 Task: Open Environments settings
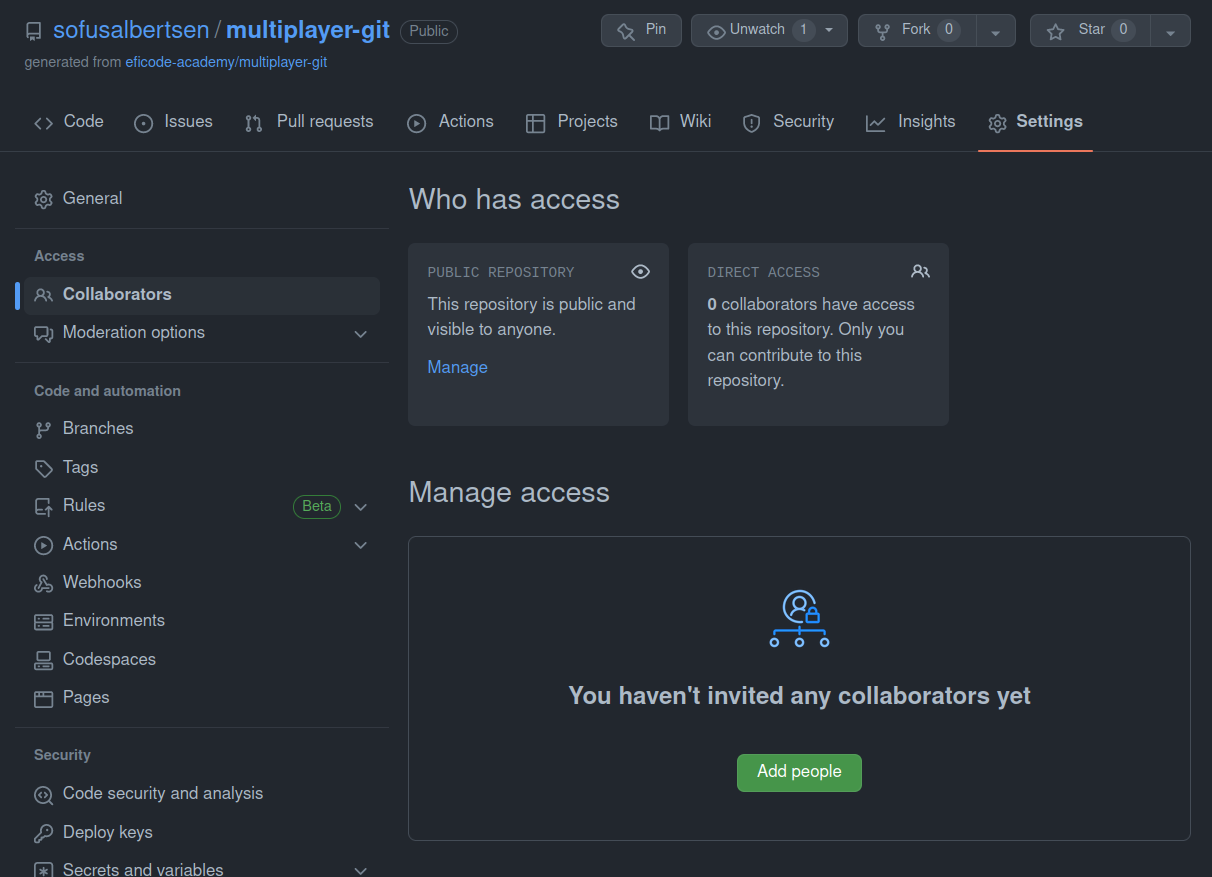pyautogui.click(x=202, y=621)
